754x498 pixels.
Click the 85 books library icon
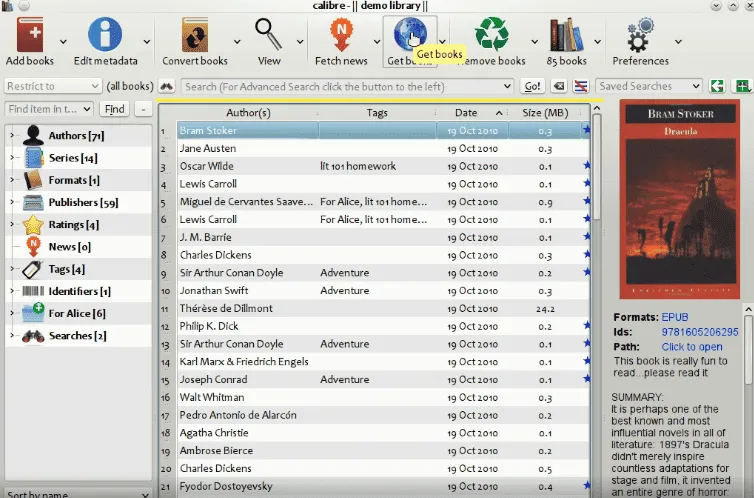(x=566, y=36)
